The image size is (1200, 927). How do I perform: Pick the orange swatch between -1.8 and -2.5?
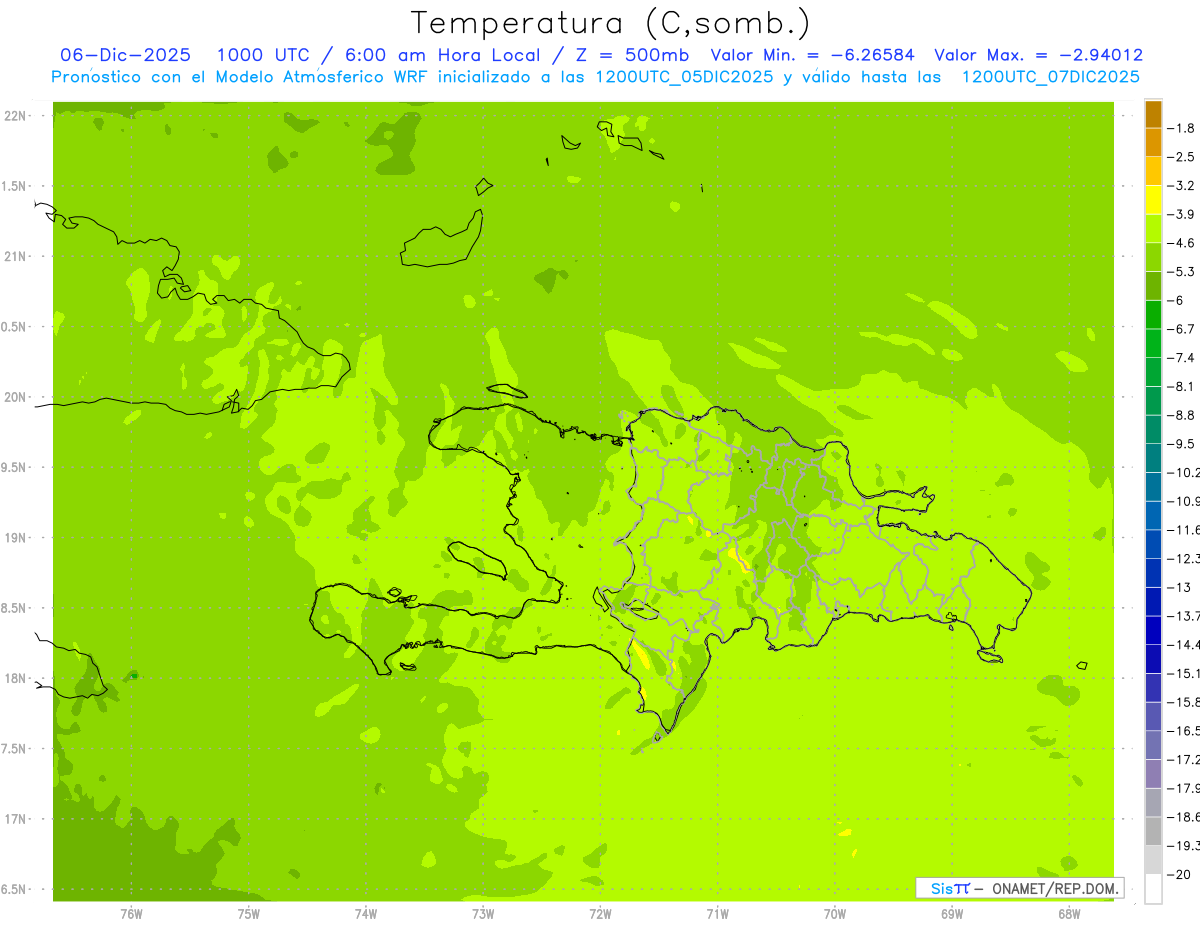1153,143
